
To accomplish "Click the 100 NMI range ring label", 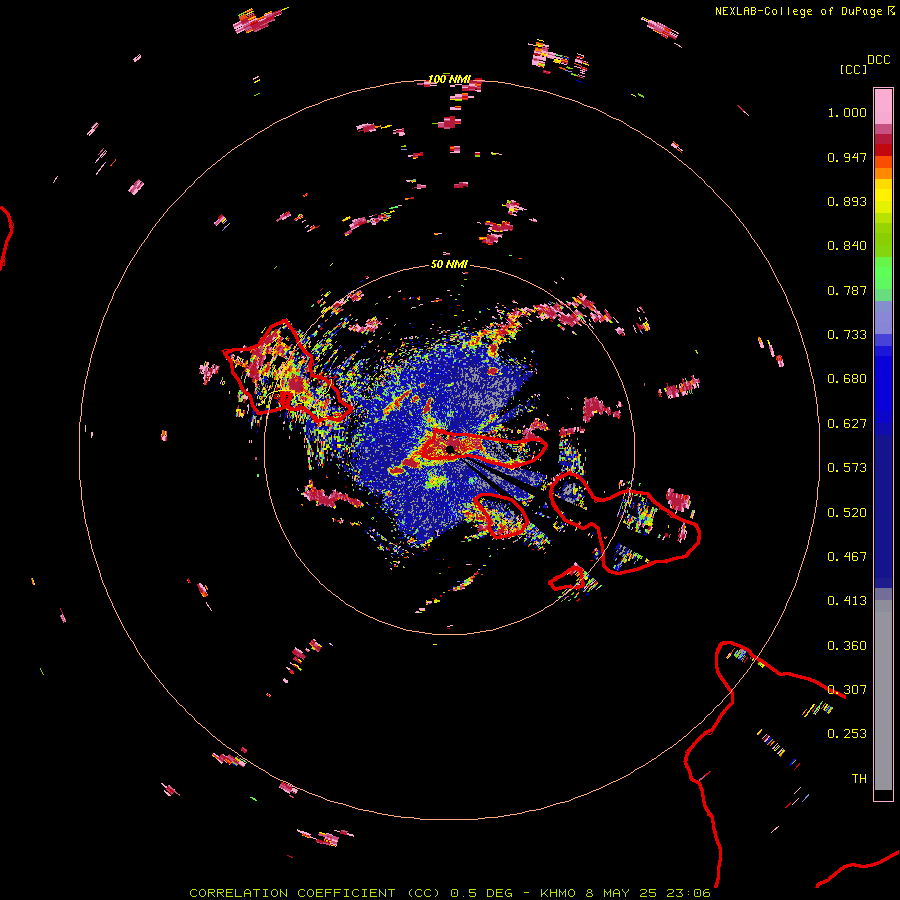I will point(449,79).
